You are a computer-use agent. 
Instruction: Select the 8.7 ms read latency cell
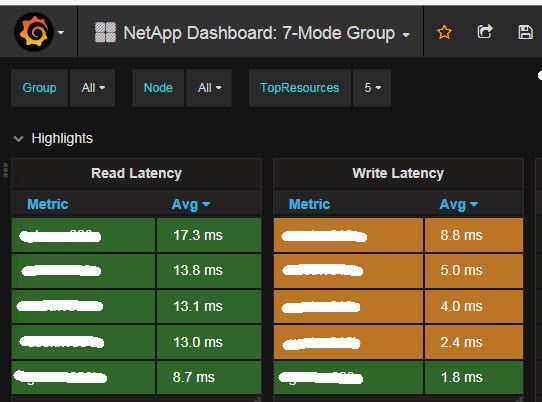[x=209, y=377]
